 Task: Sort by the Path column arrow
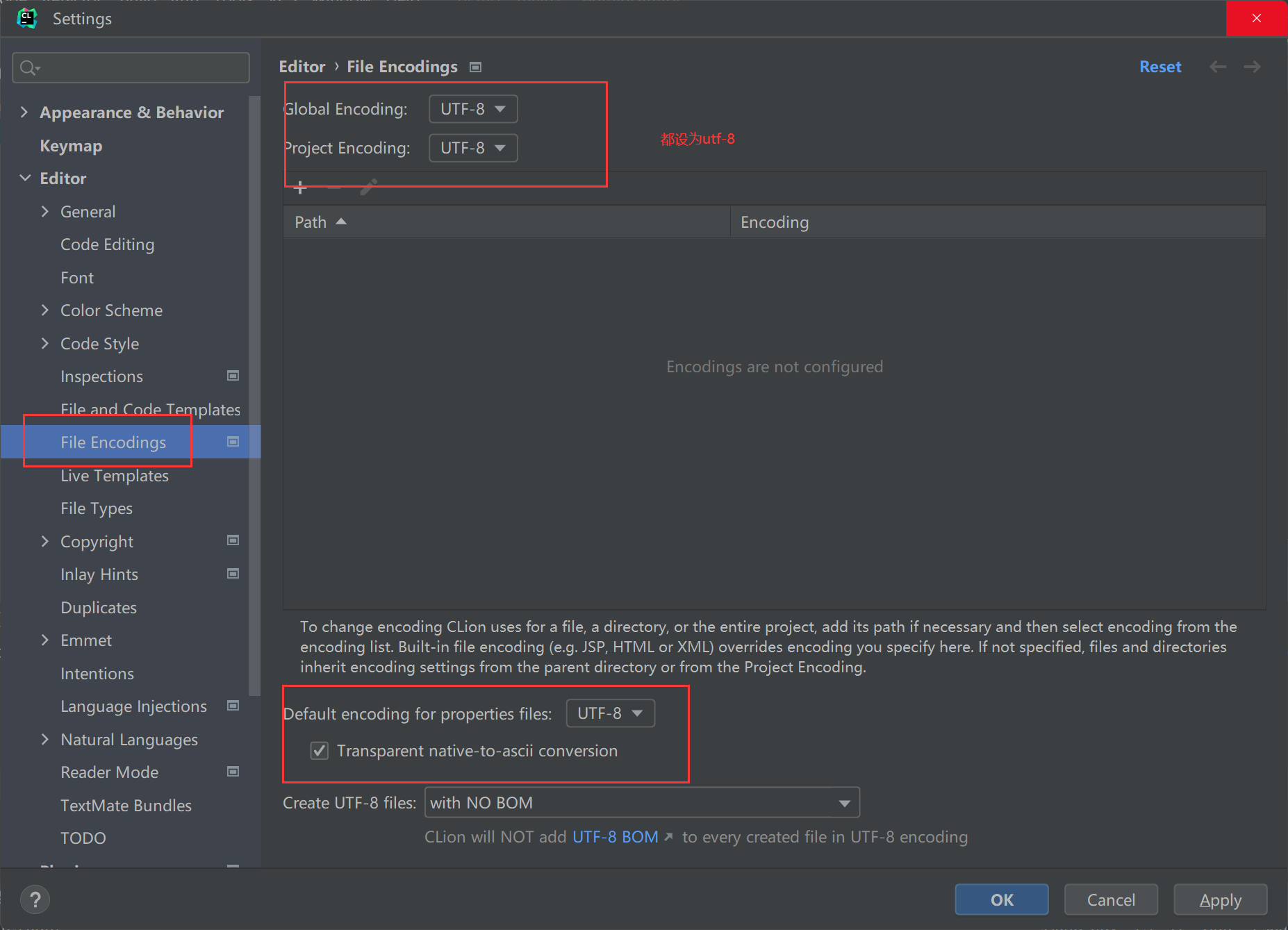pyautogui.click(x=341, y=222)
